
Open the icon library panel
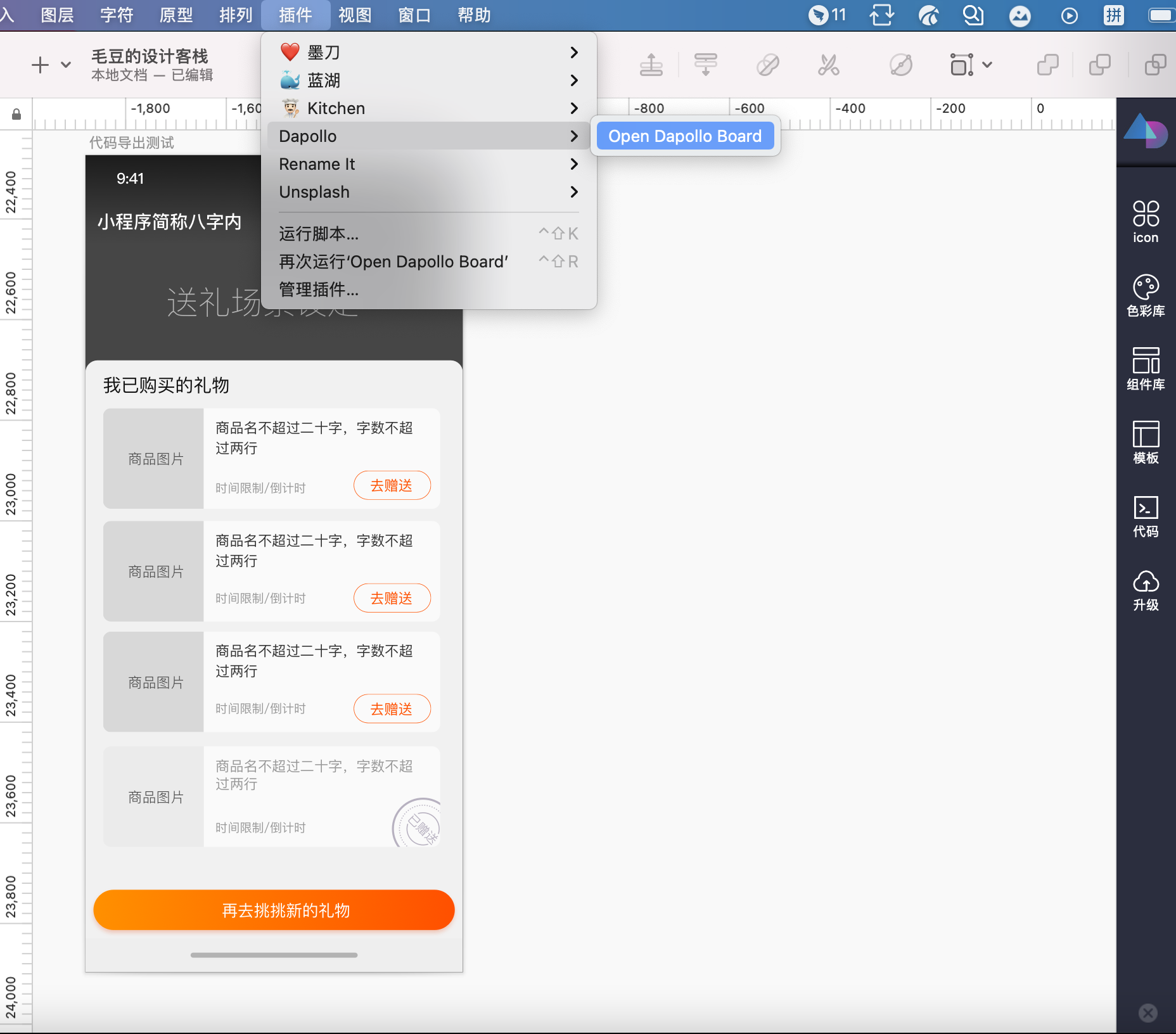tap(1146, 222)
